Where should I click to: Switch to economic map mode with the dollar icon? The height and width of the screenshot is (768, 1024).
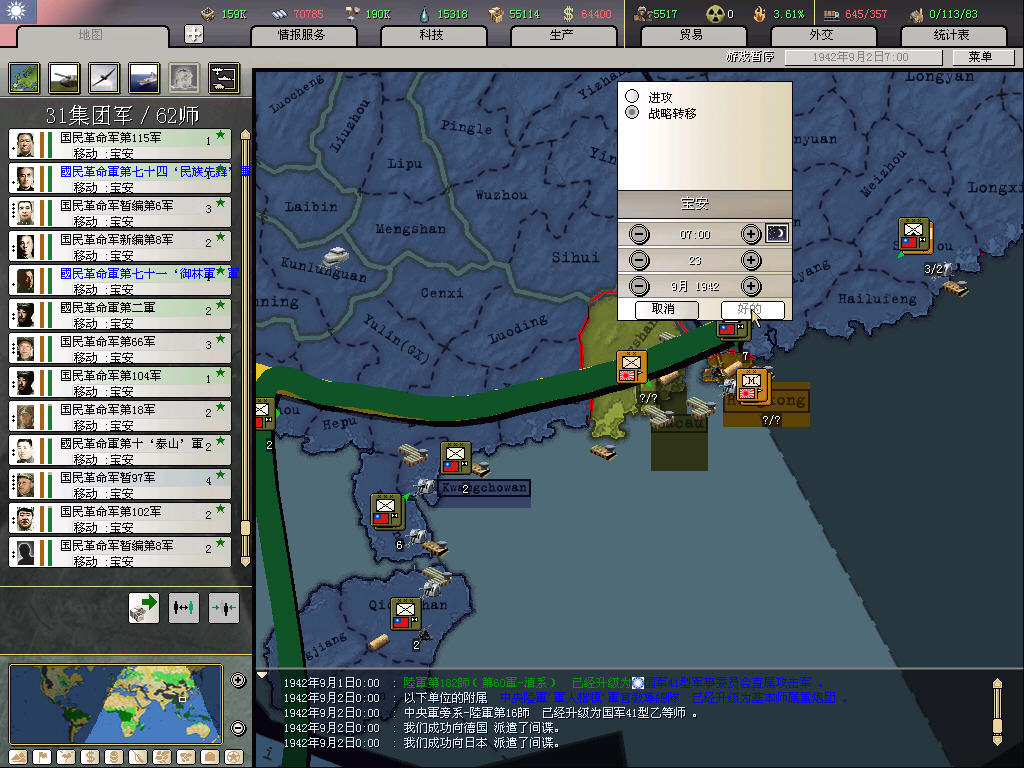click(x=90, y=757)
